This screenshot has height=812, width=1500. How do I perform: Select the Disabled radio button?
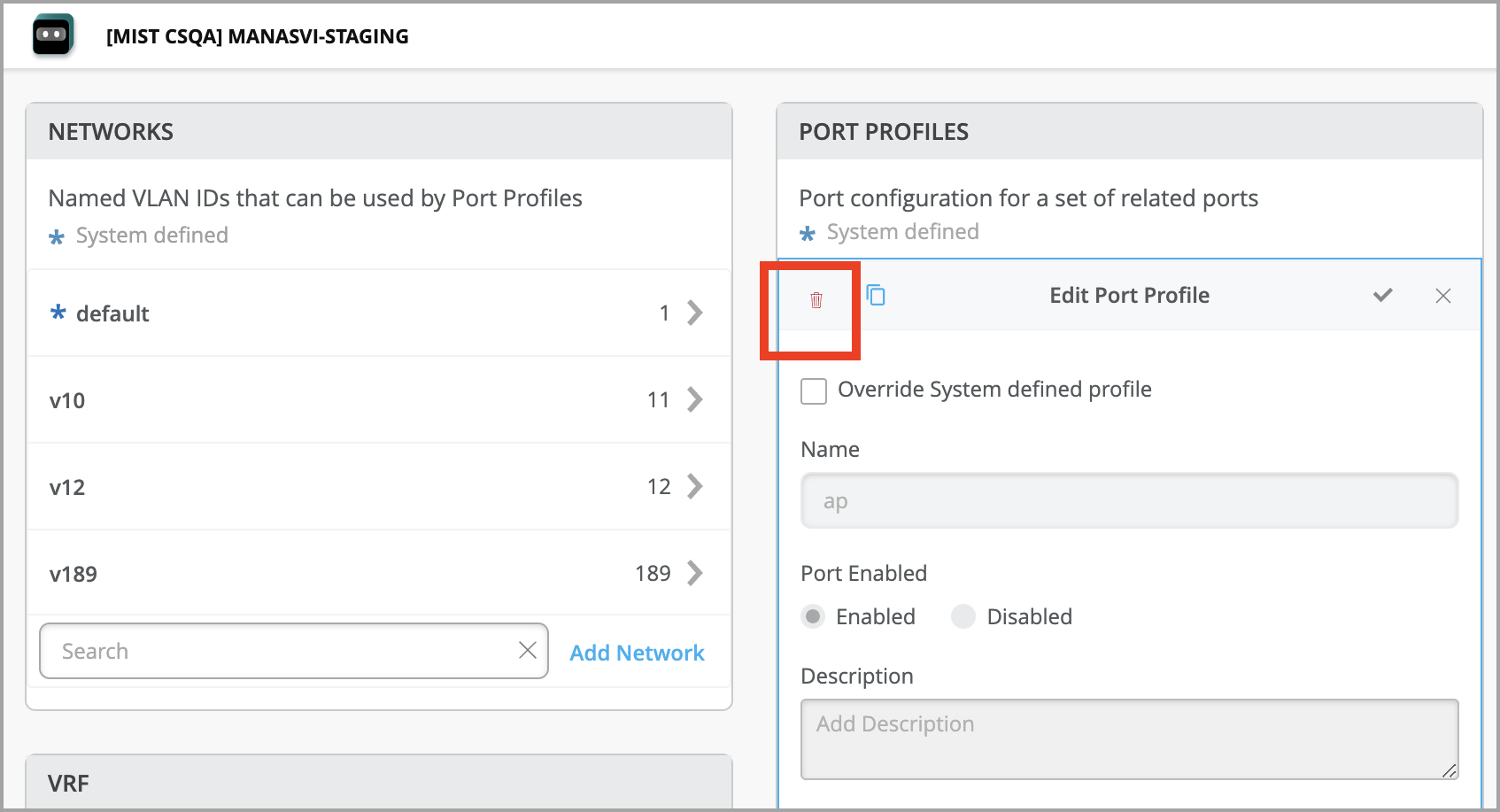[x=963, y=616]
